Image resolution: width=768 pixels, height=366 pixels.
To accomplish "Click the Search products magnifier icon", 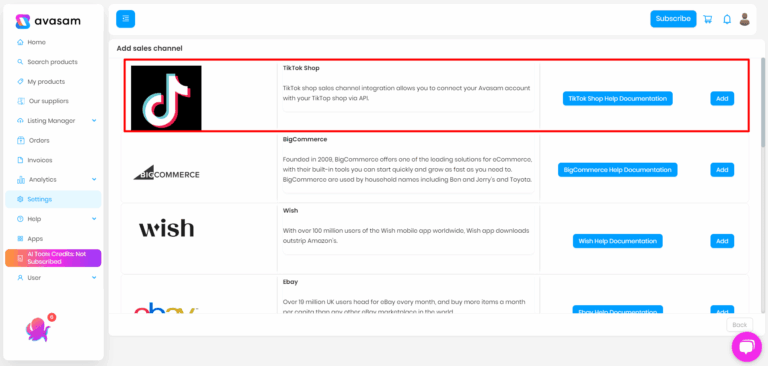I will 20,62.
